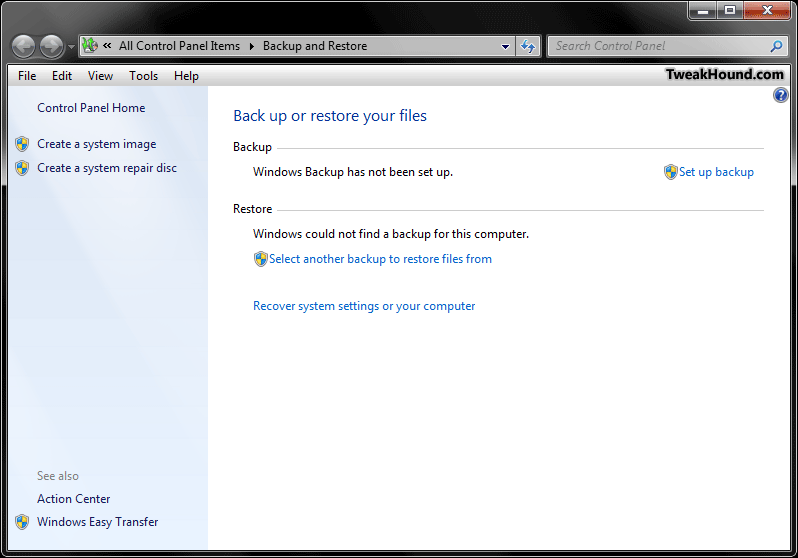Click 'Windows Backup has not been set up.' text

pyautogui.click(x=353, y=172)
